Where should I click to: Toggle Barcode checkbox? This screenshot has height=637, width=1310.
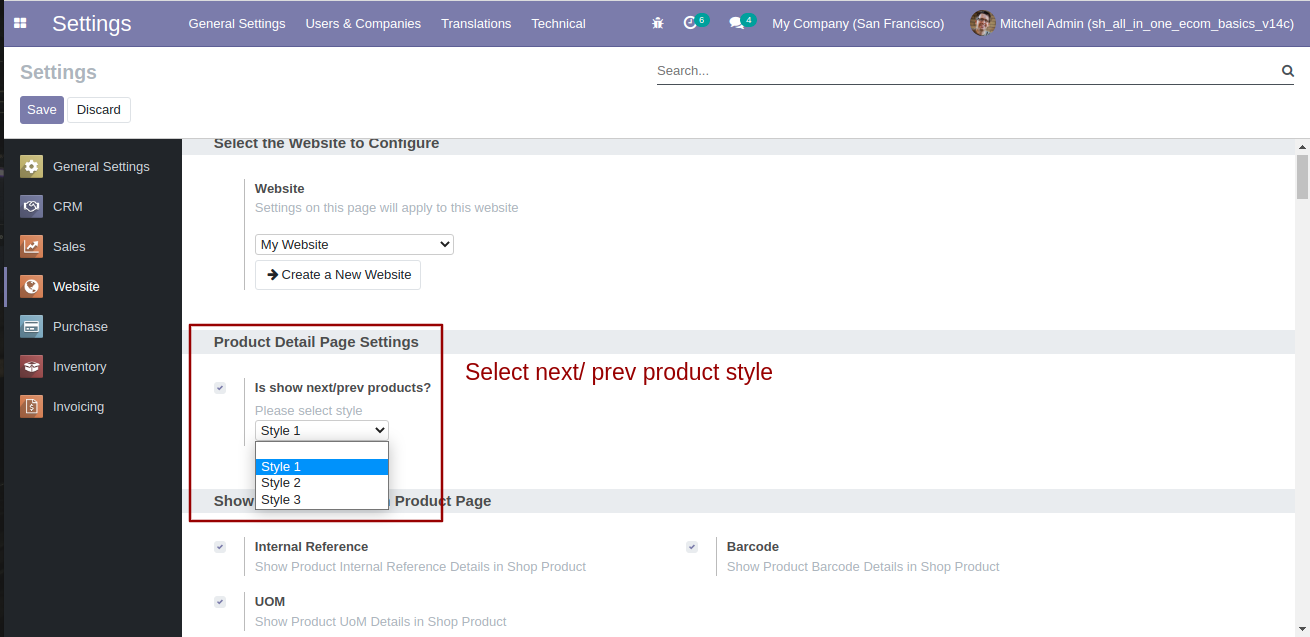692,547
